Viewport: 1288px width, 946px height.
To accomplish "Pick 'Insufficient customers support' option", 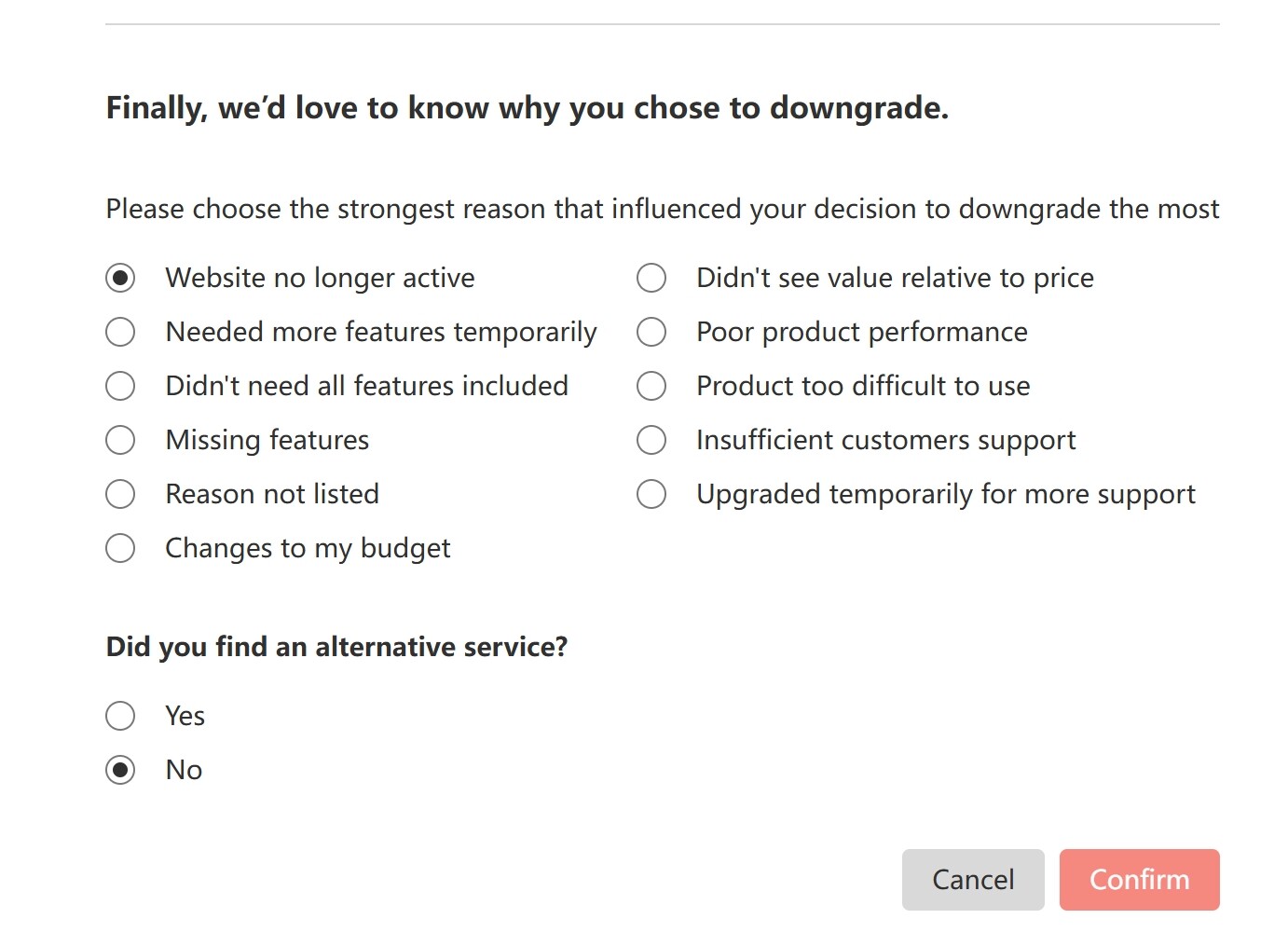I will [651, 440].
